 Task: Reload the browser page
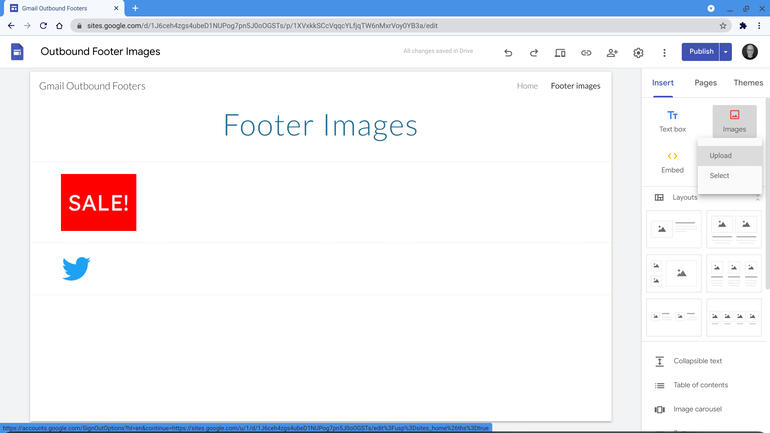pyautogui.click(x=43, y=26)
